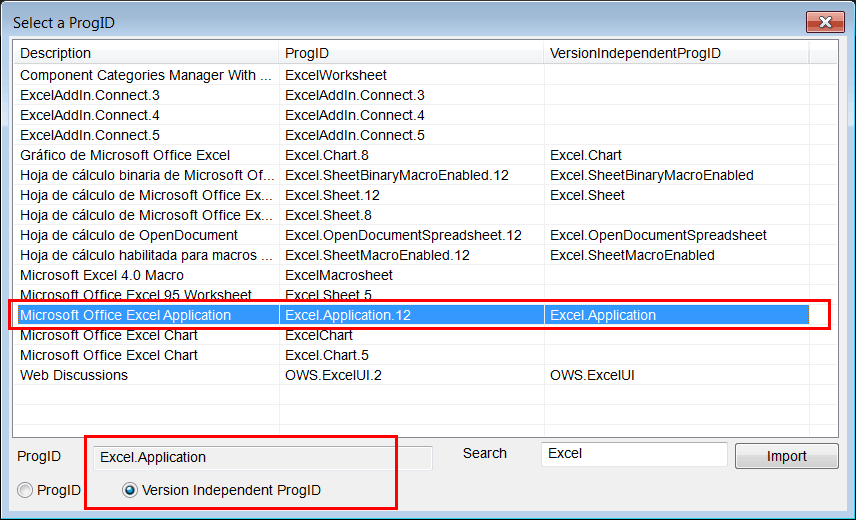This screenshot has width=856, height=520.
Task: Click the ExcelChart ProgID cell
Action: click(x=411, y=335)
